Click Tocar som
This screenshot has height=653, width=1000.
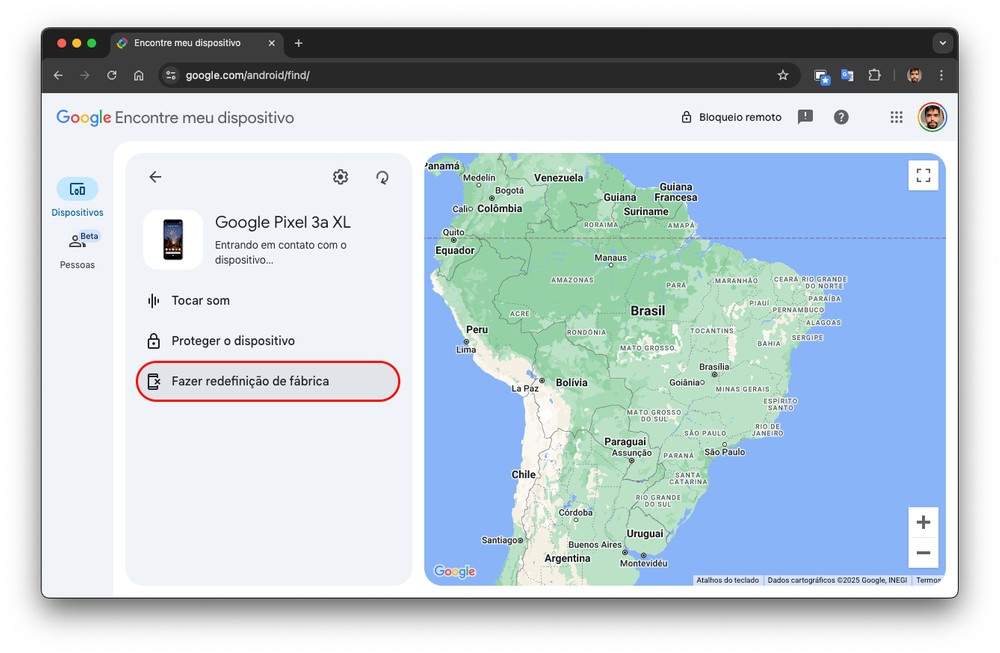click(x=200, y=300)
